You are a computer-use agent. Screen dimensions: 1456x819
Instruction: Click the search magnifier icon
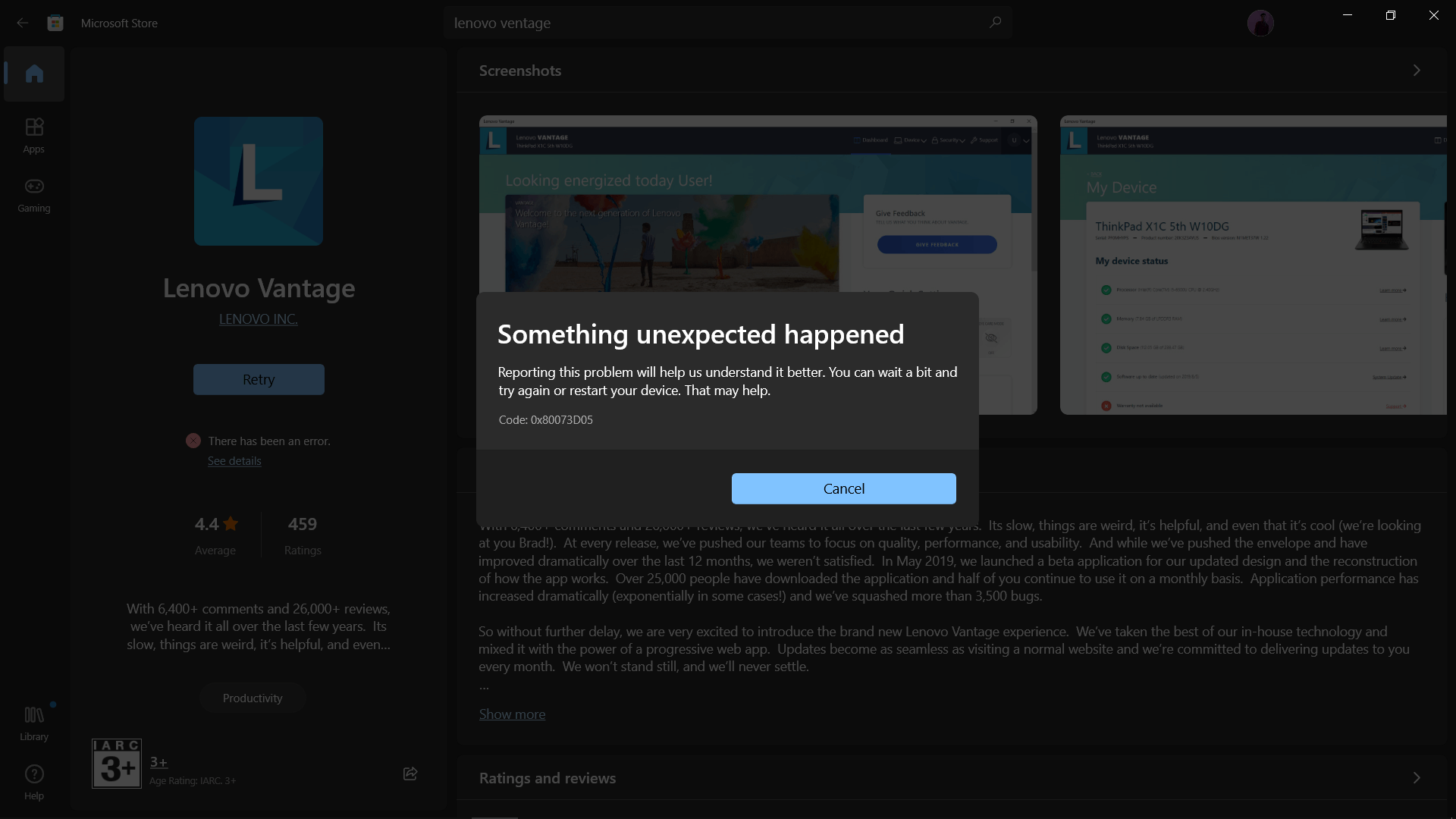pos(995,23)
